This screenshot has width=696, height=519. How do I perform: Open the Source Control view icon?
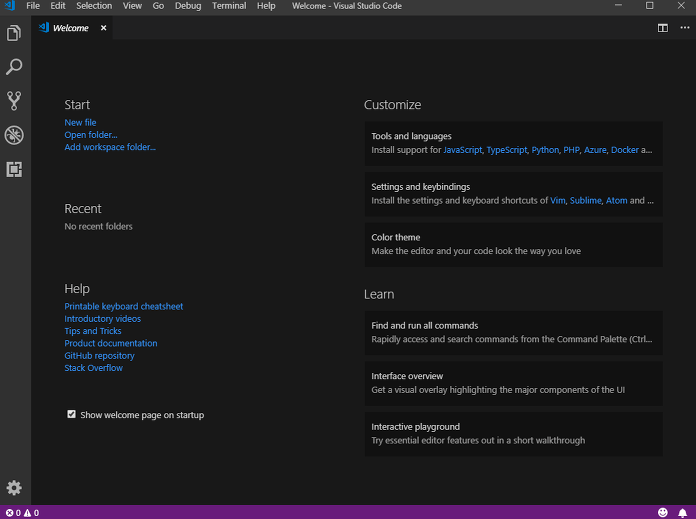14,101
